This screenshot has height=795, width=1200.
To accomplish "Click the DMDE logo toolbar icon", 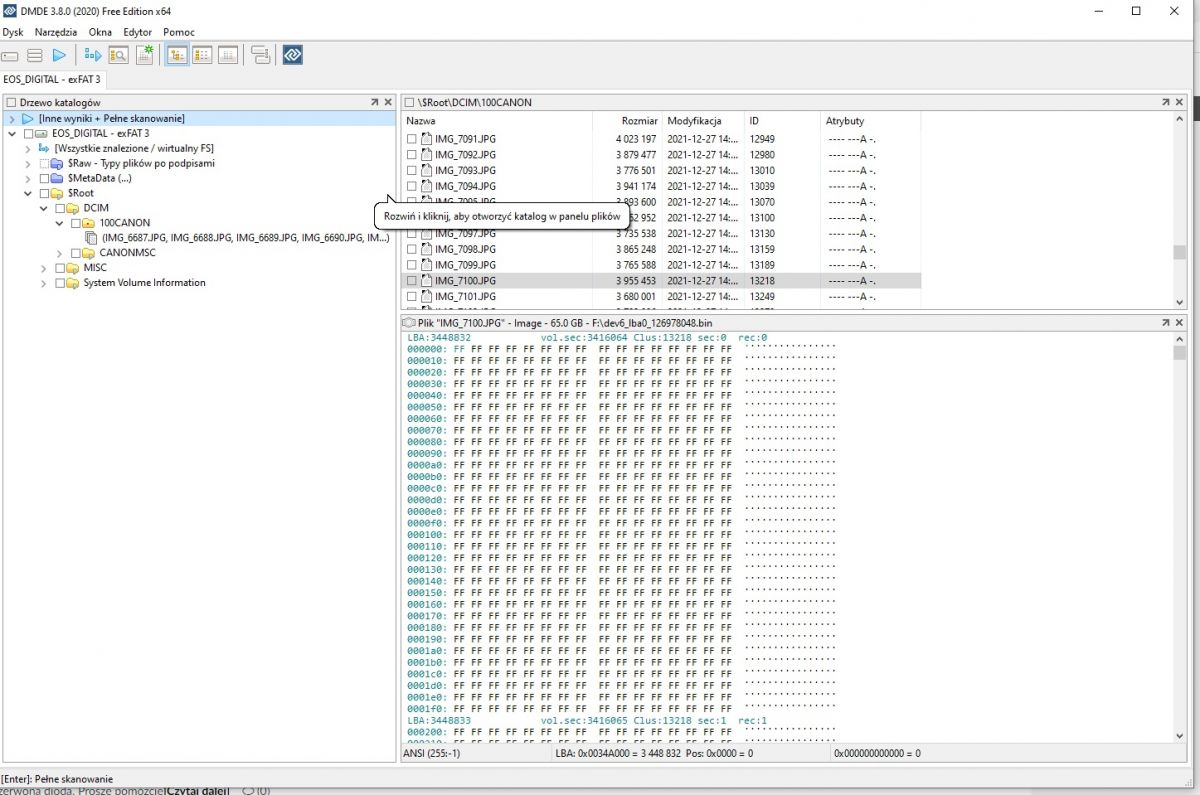I will click(292, 55).
